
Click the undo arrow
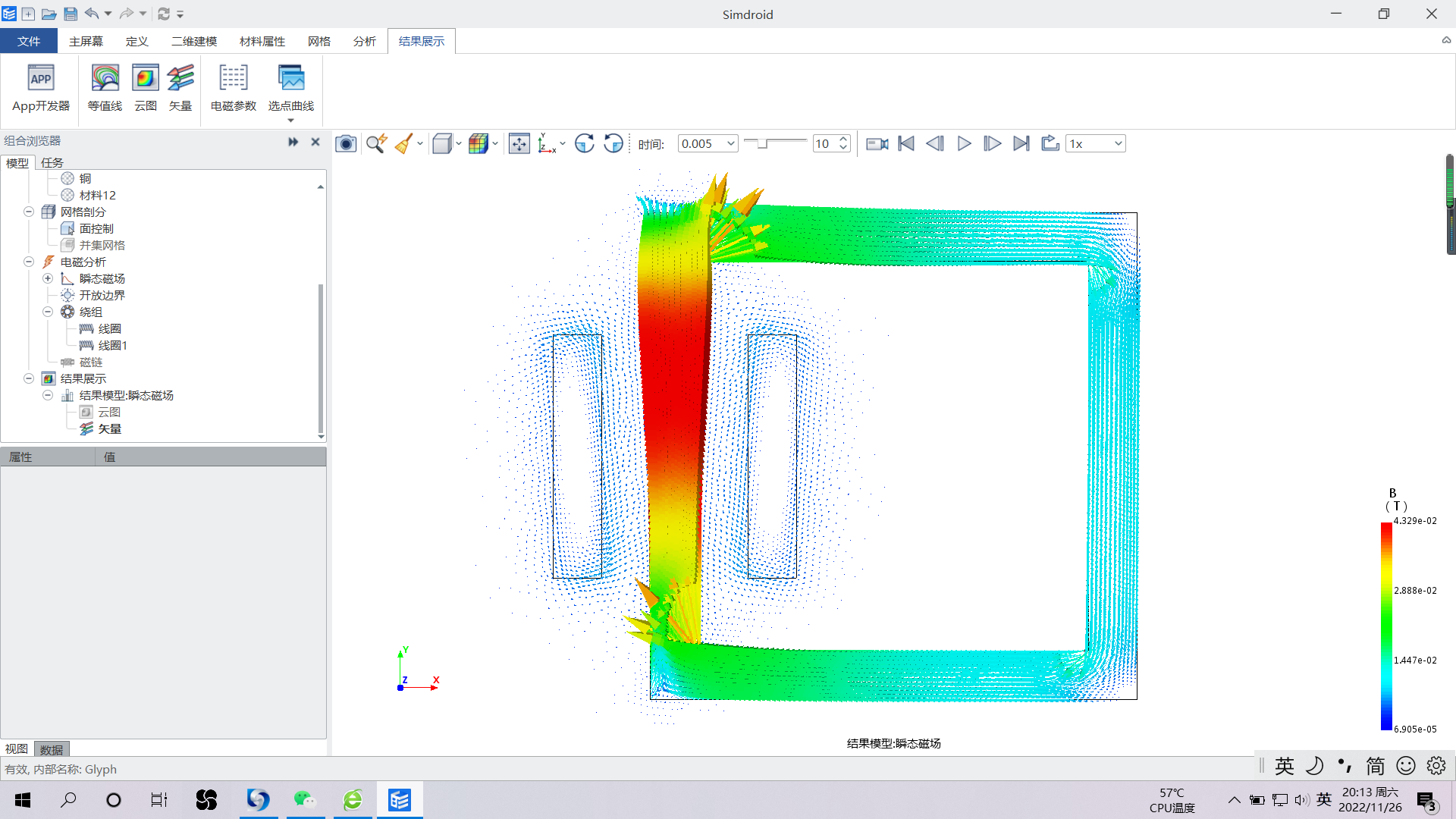click(x=92, y=14)
